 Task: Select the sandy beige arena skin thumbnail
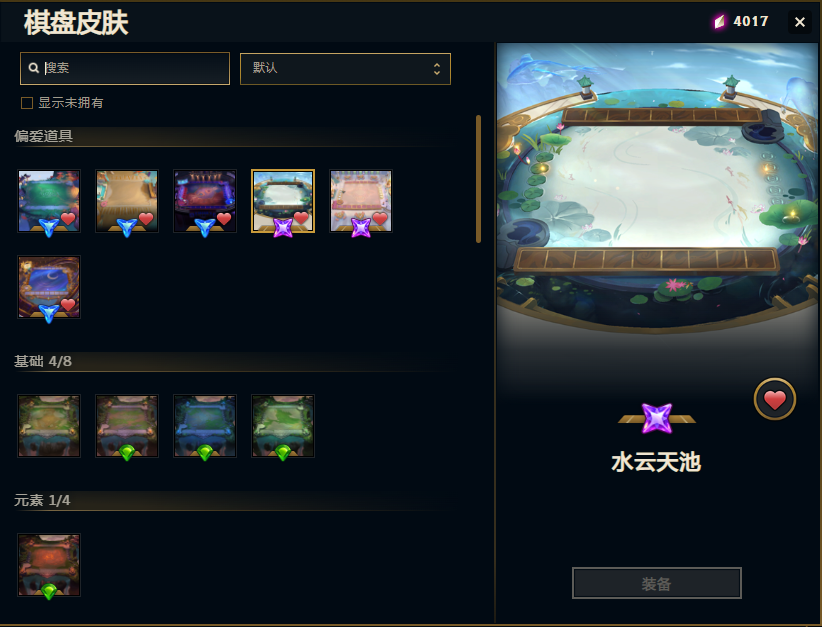tap(127, 201)
